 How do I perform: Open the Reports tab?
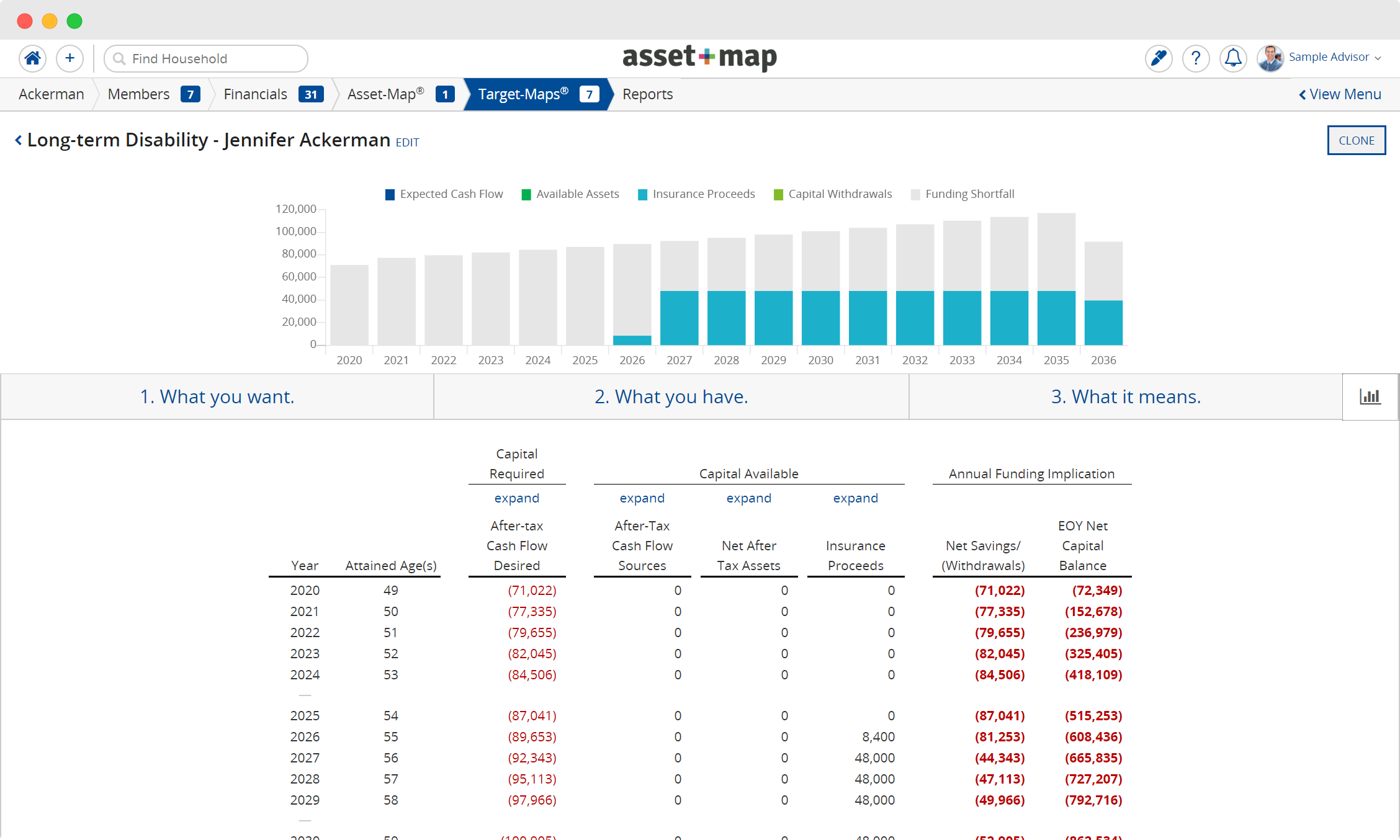[647, 94]
